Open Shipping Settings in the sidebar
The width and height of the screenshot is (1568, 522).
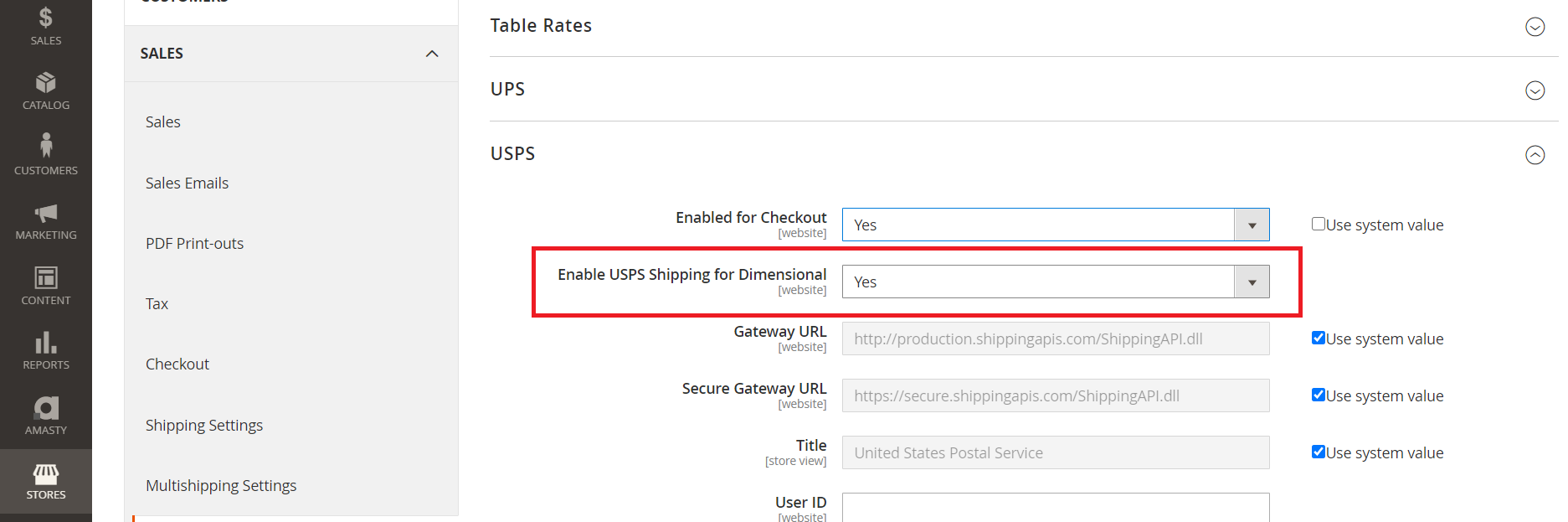(x=204, y=425)
